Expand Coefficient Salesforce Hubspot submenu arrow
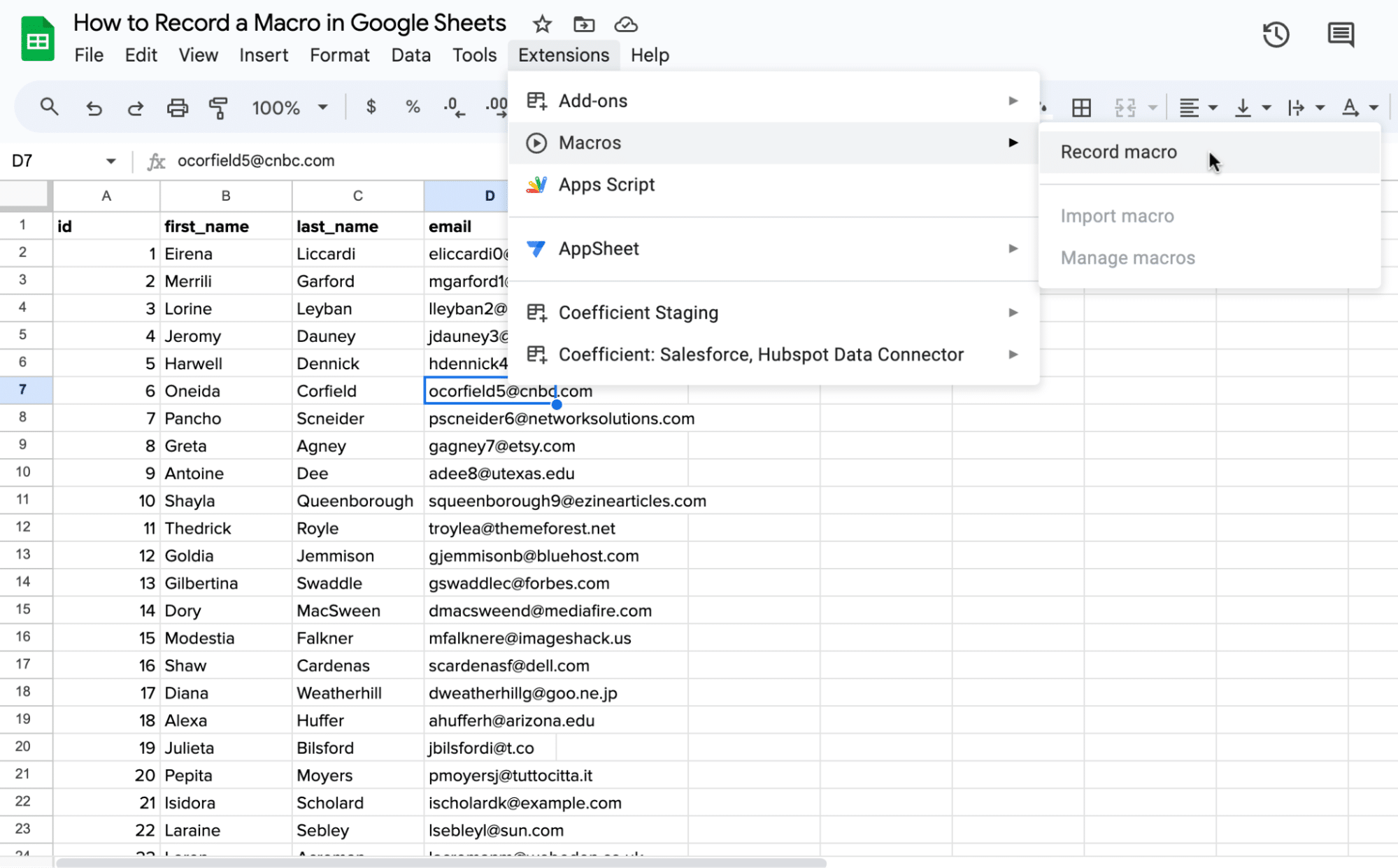Image resolution: width=1398 pixels, height=868 pixels. [1013, 355]
